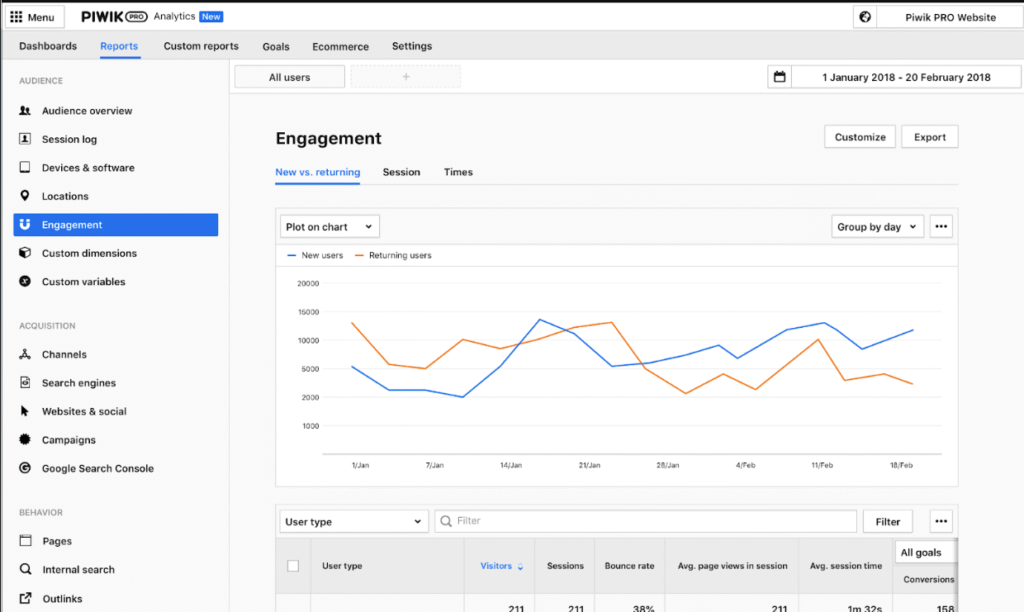Screen dimensions: 1024x612
Task: Sort by Avg. session time column header
Action: (x=846, y=566)
